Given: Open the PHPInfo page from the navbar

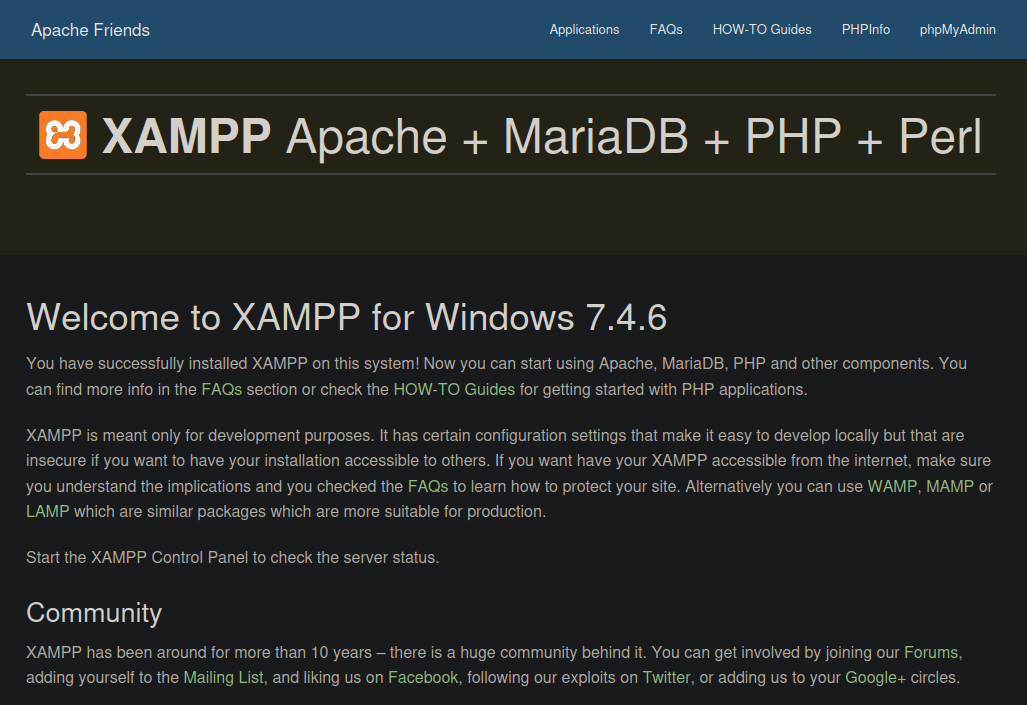Looking at the screenshot, I should pyautogui.click(x=866, y=30).
